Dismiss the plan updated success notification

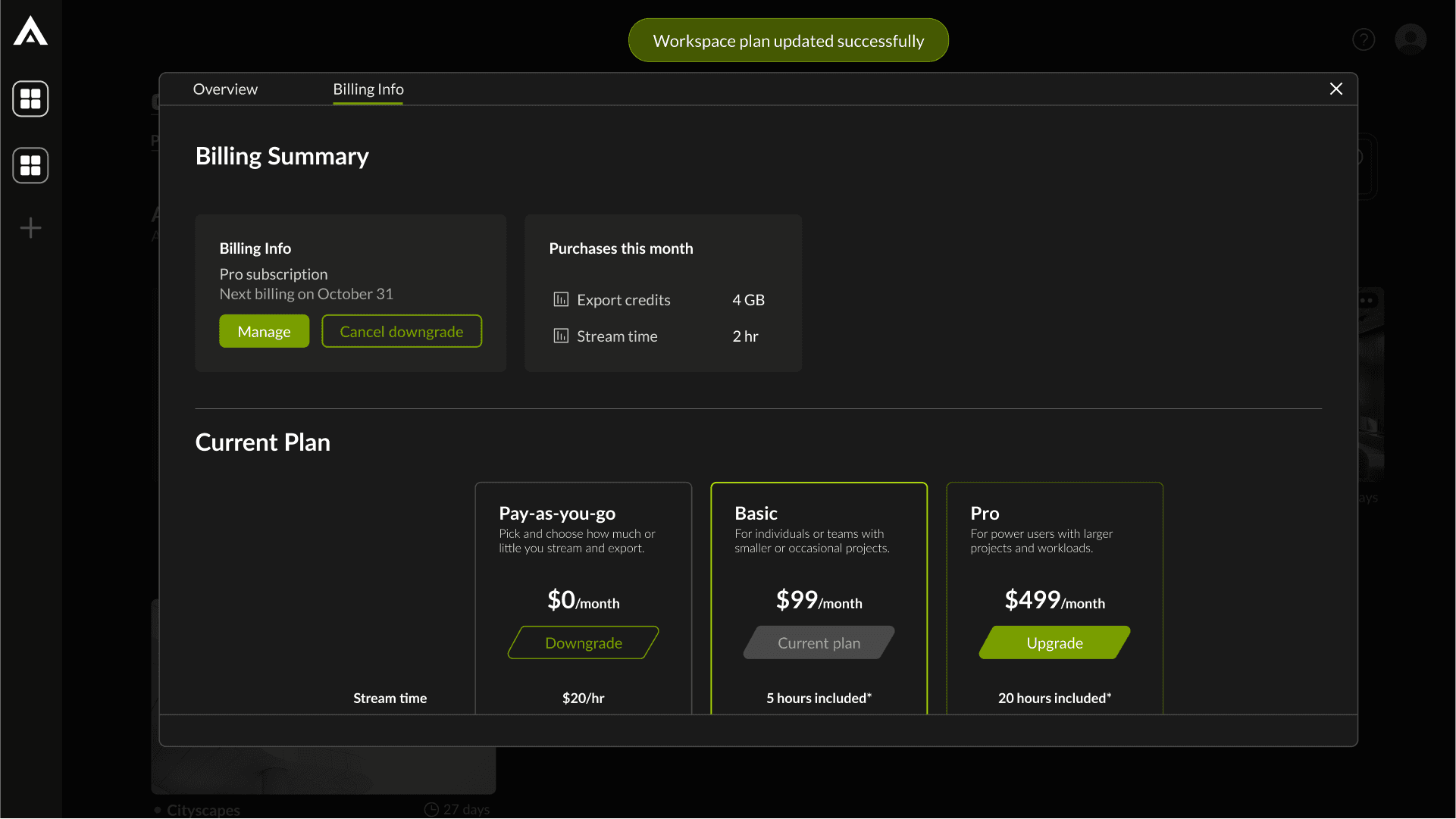click(x=788, y=41)
